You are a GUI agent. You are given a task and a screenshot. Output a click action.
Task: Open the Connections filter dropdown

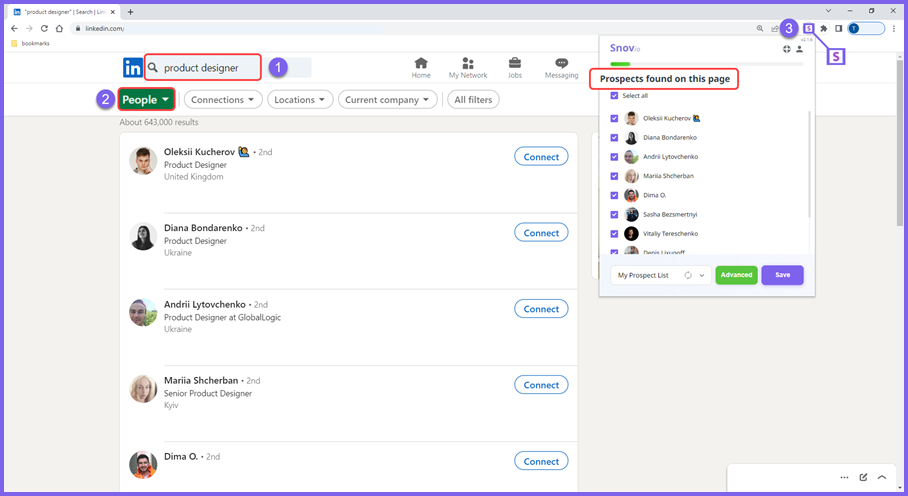[223, 100]
